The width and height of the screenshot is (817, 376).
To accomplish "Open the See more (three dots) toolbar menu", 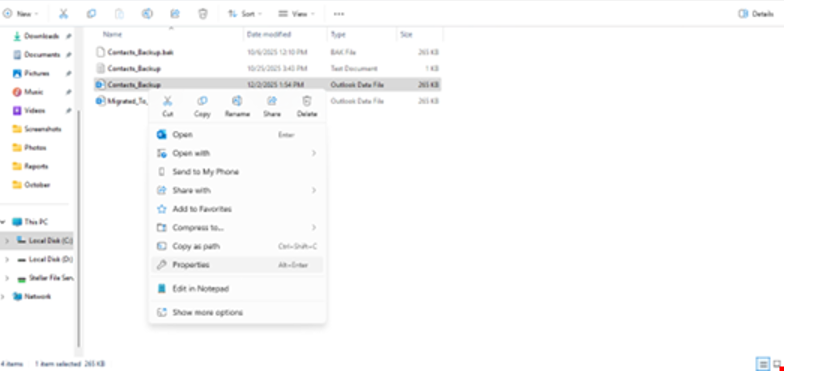I will point(339,14).
